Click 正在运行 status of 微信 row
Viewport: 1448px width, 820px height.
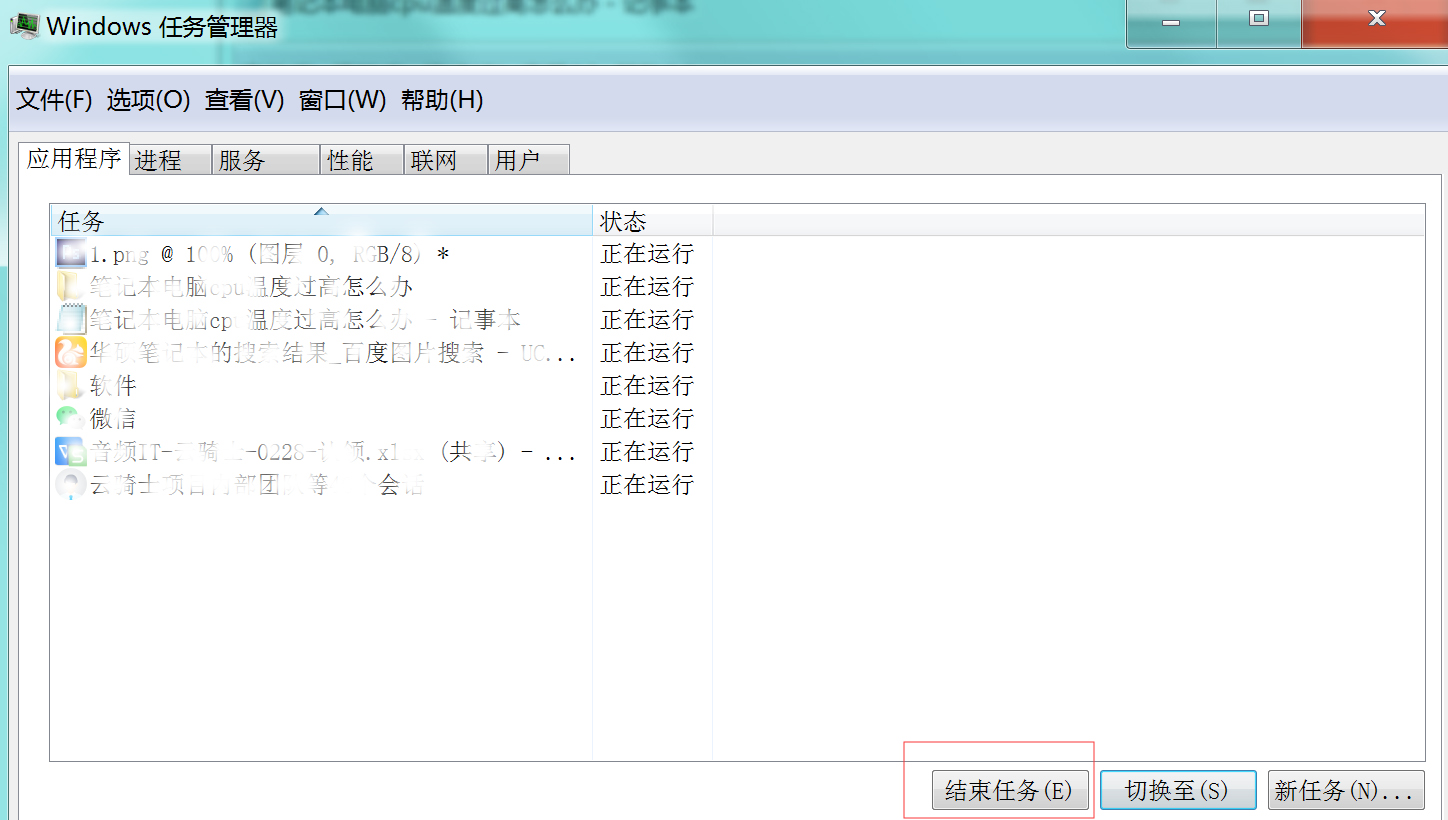647,418
